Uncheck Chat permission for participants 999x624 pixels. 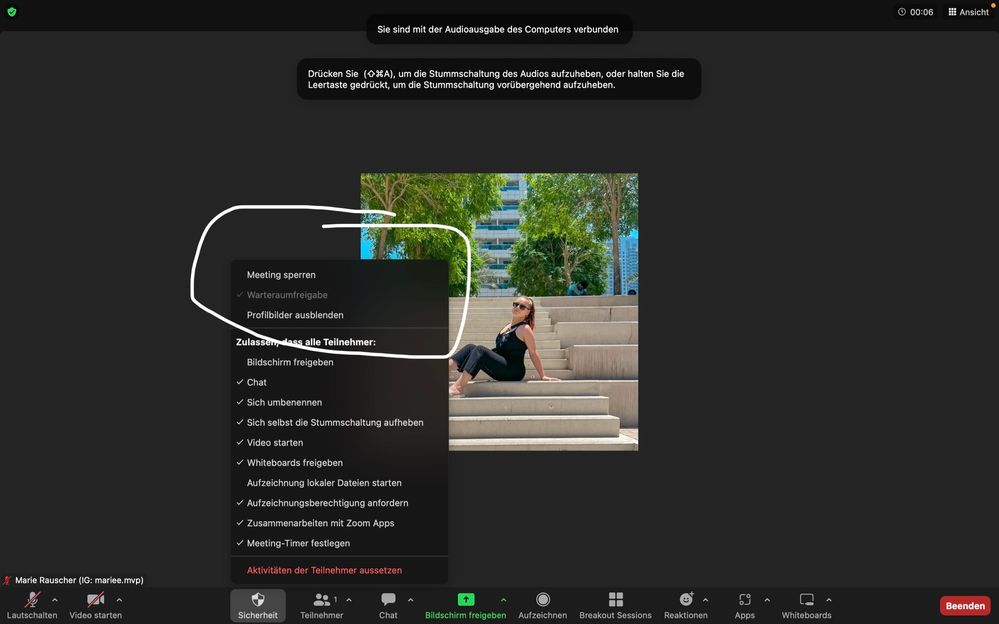tap(257, 382)
